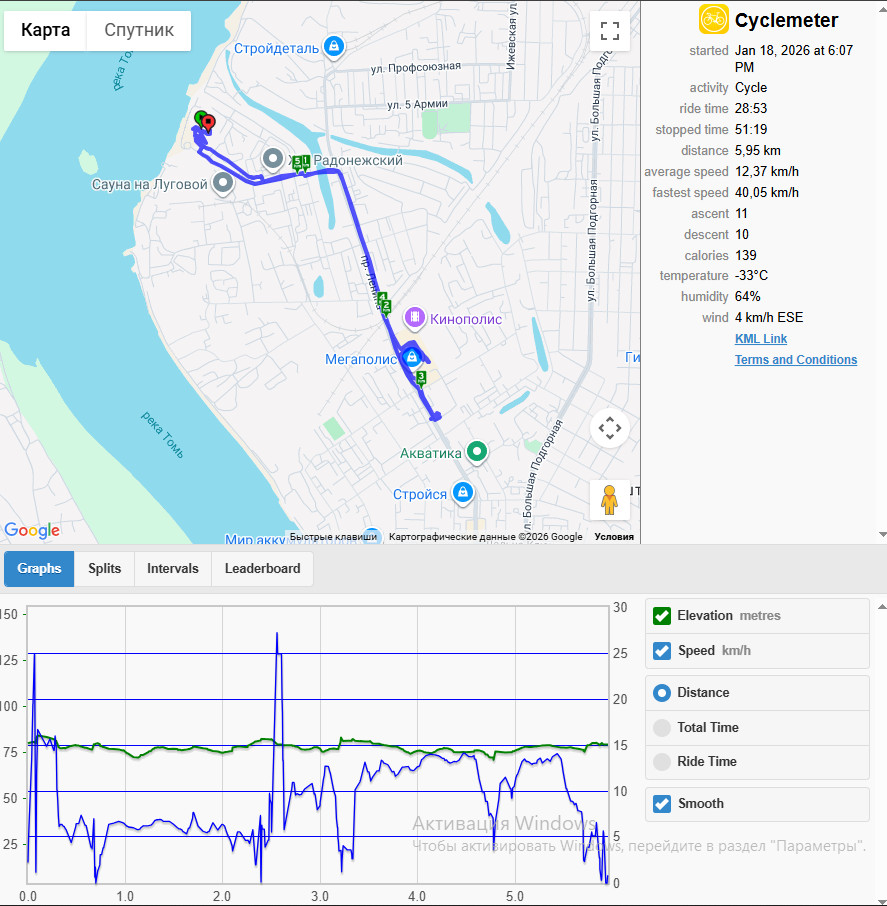The width and height of the screenshot is (887, 906).
Task: Select the Total Time radio option
Action: [662, 727]
